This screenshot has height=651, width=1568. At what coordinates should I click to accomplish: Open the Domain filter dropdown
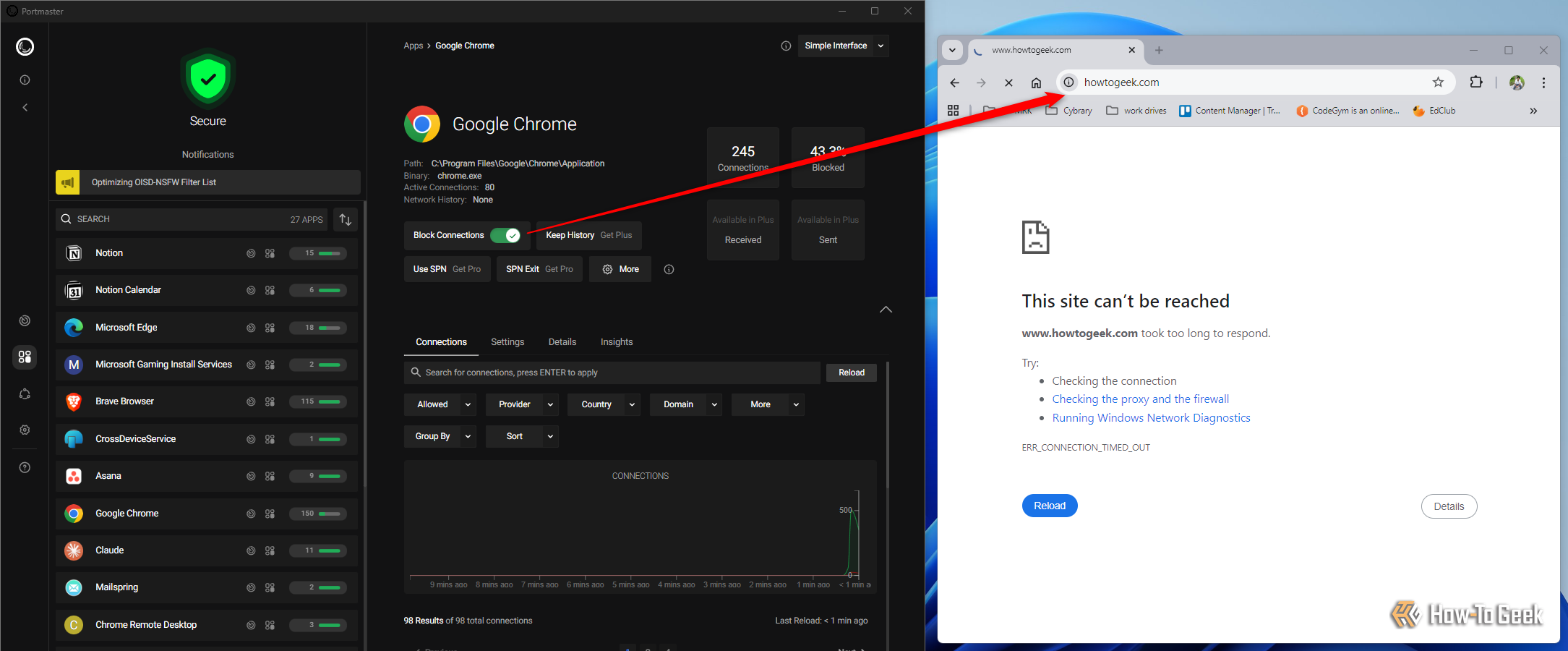point(686,404)
